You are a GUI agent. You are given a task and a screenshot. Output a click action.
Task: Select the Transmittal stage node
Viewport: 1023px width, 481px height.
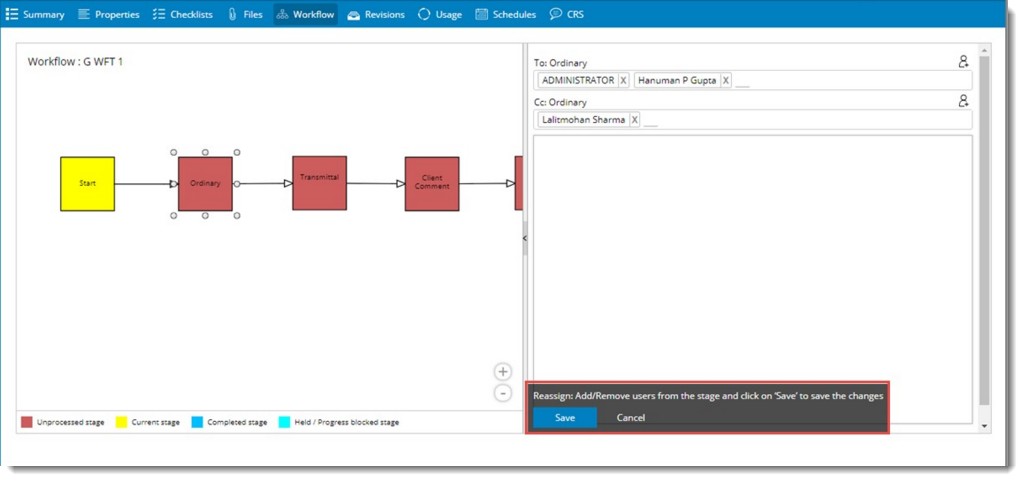[x=319, y=183]
